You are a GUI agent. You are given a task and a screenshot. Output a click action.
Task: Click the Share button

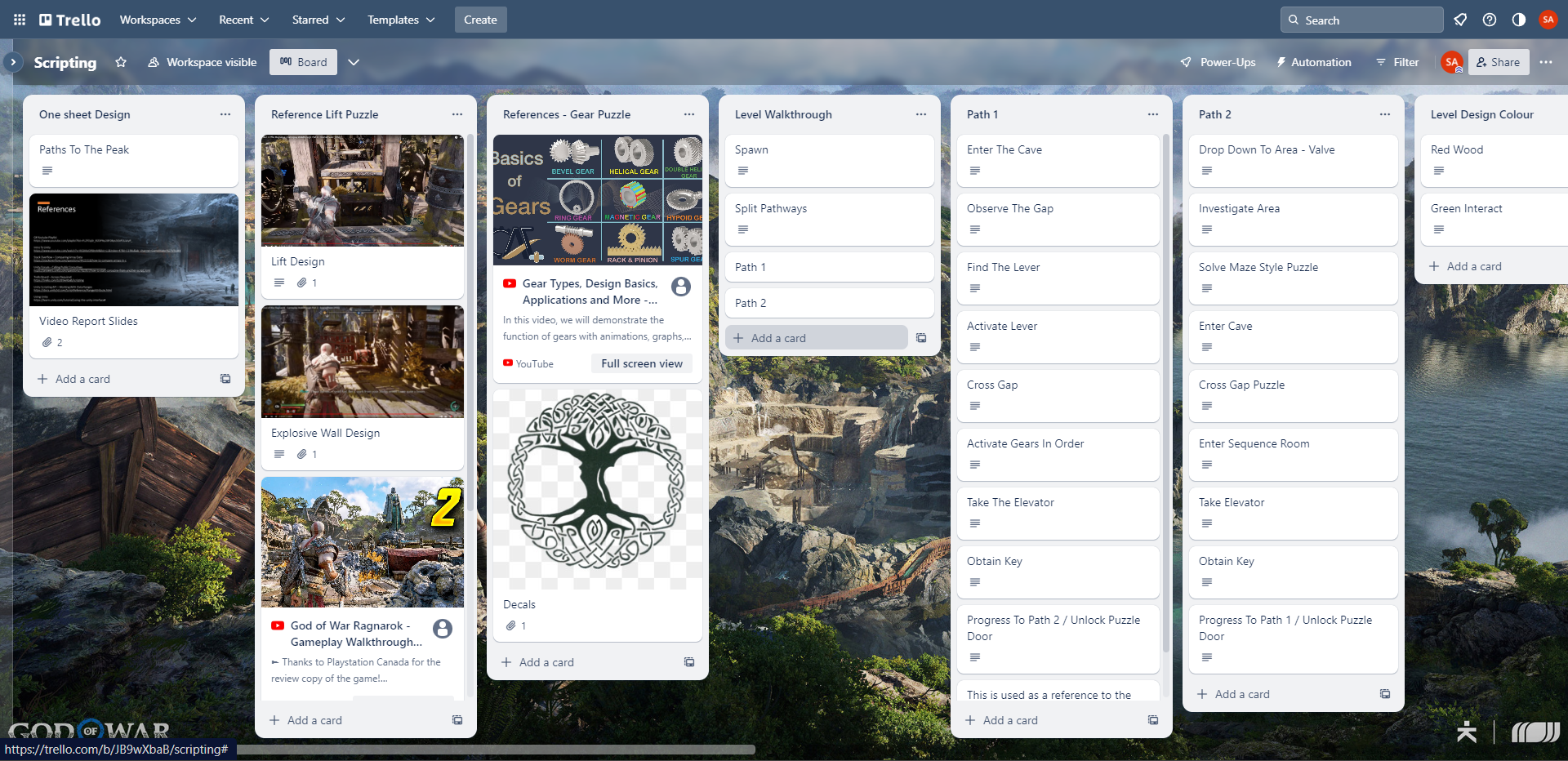(1499, 62)
